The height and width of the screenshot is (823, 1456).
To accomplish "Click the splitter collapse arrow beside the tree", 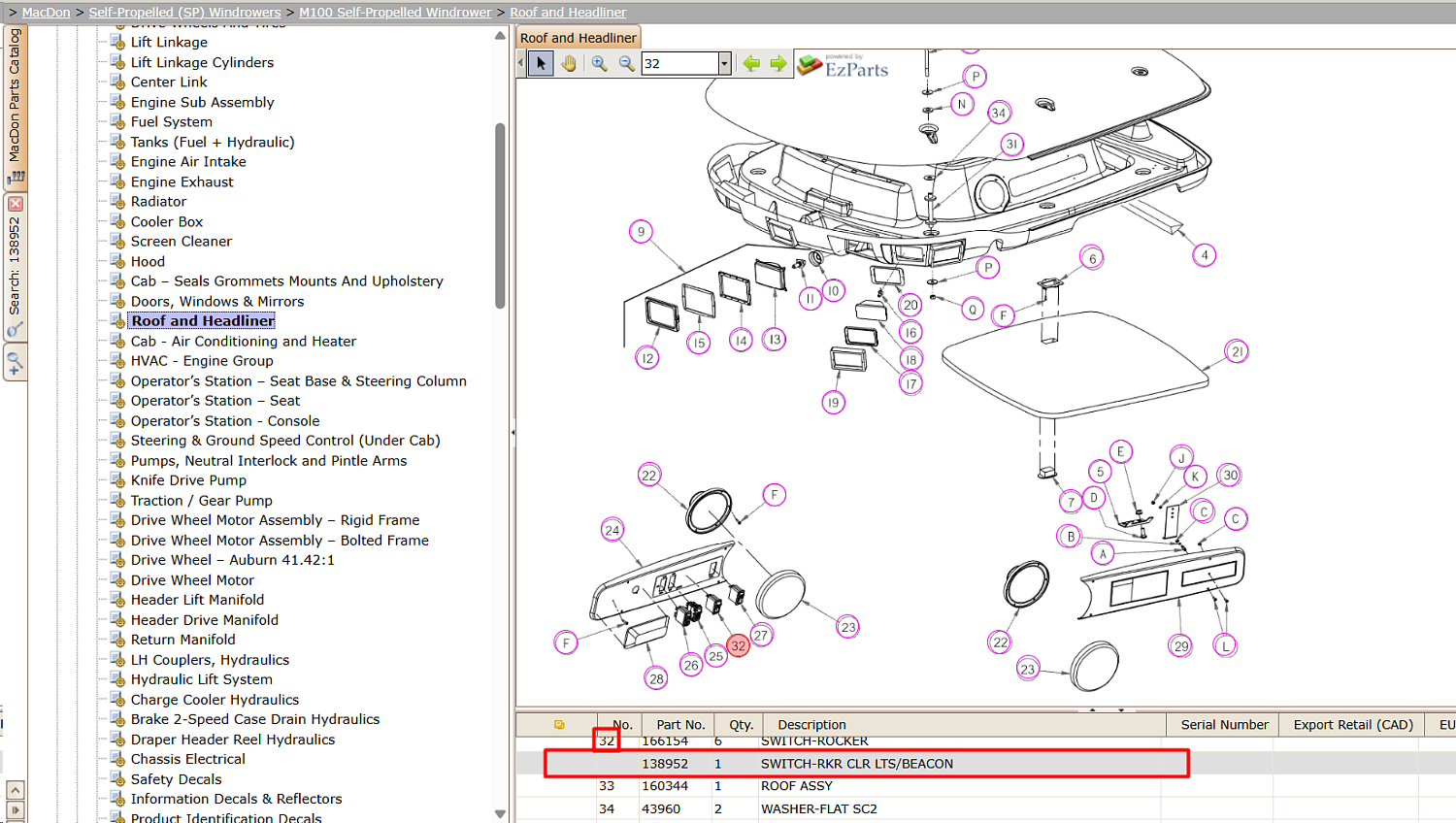I will click(513, 432).
